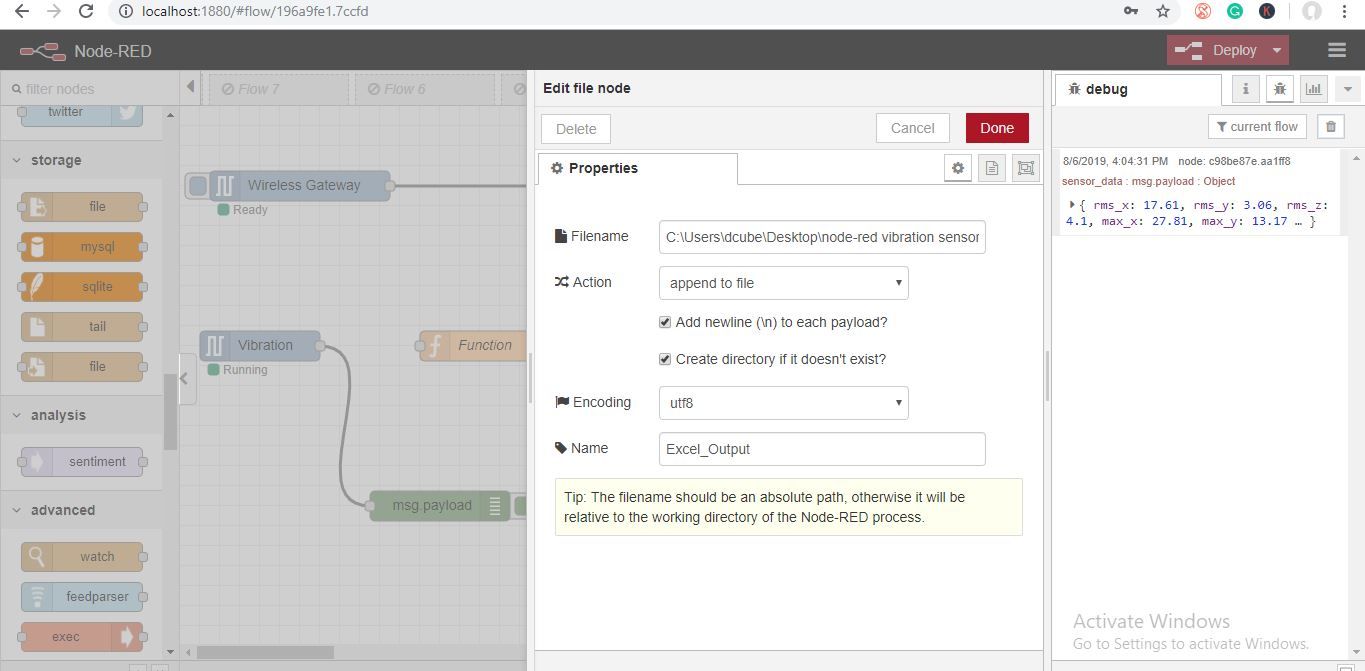Click the palette vertical scrollbar thumb
This screenshot has width=1365, height=671.
(170, 412)
